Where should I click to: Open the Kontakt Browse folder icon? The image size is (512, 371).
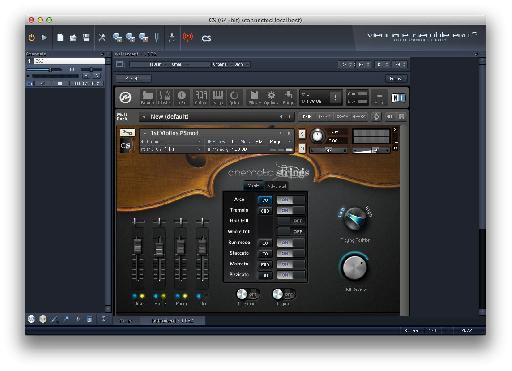point(147,97)
